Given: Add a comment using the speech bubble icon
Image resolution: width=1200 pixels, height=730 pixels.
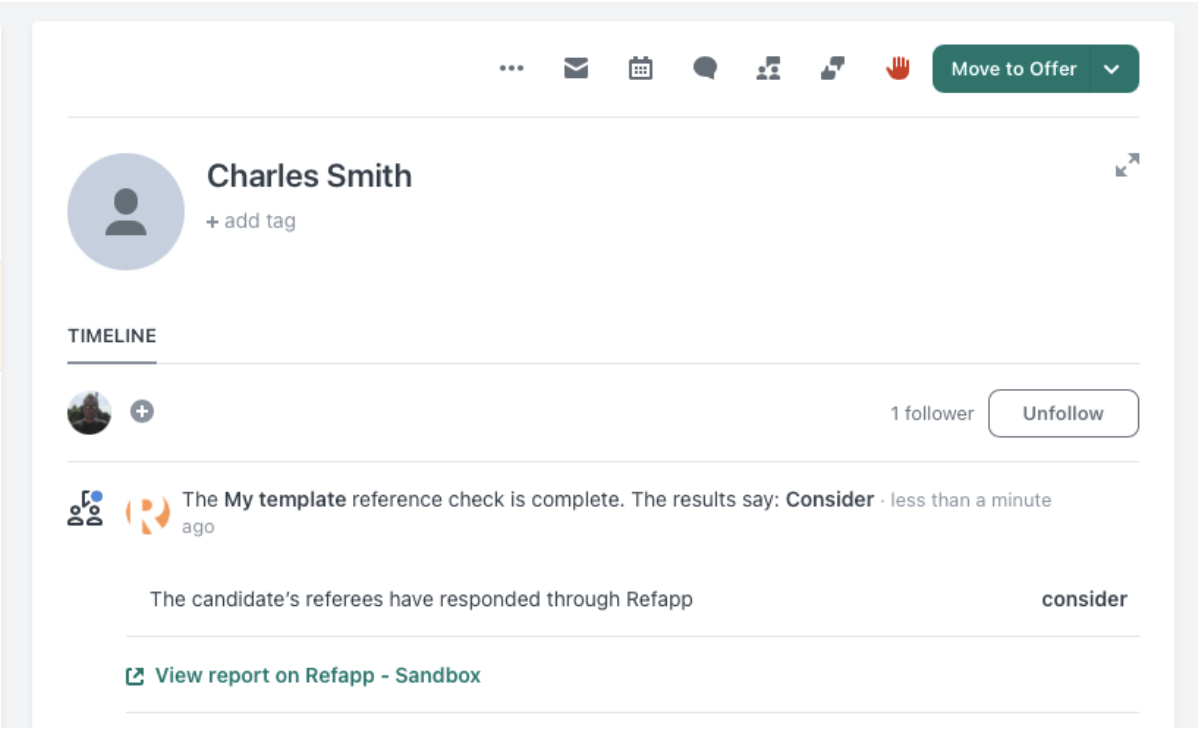Looking at the screenshot, I should (x=704, y=68).
